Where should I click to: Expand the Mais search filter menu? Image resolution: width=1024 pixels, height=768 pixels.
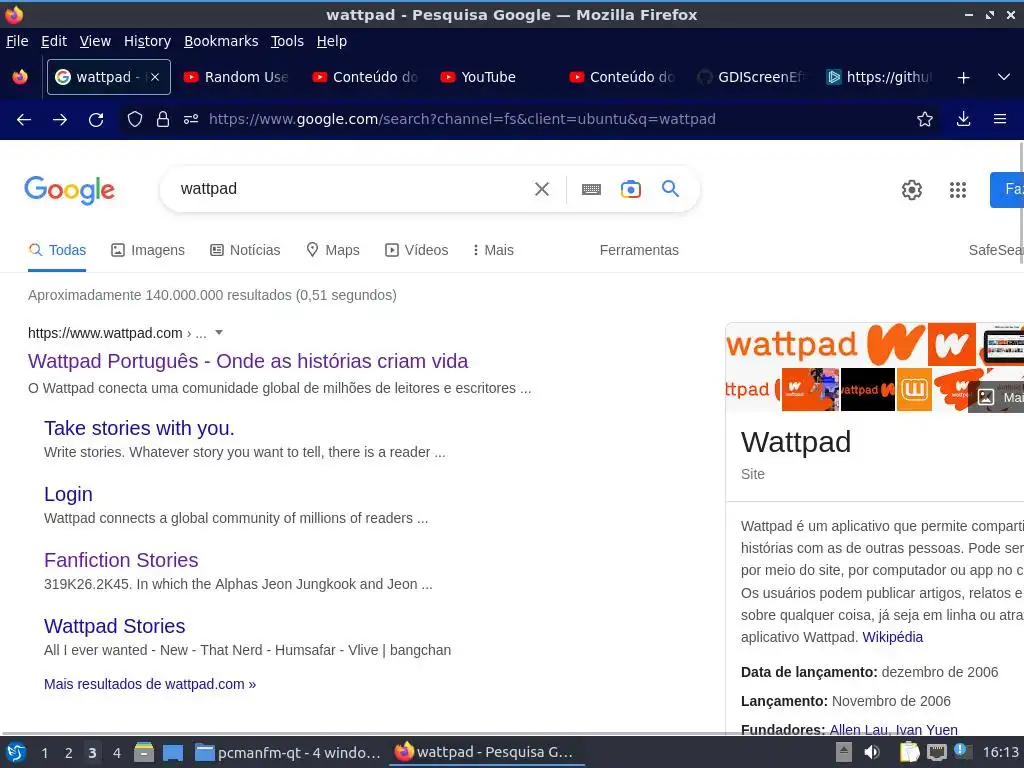pos(494,250)
